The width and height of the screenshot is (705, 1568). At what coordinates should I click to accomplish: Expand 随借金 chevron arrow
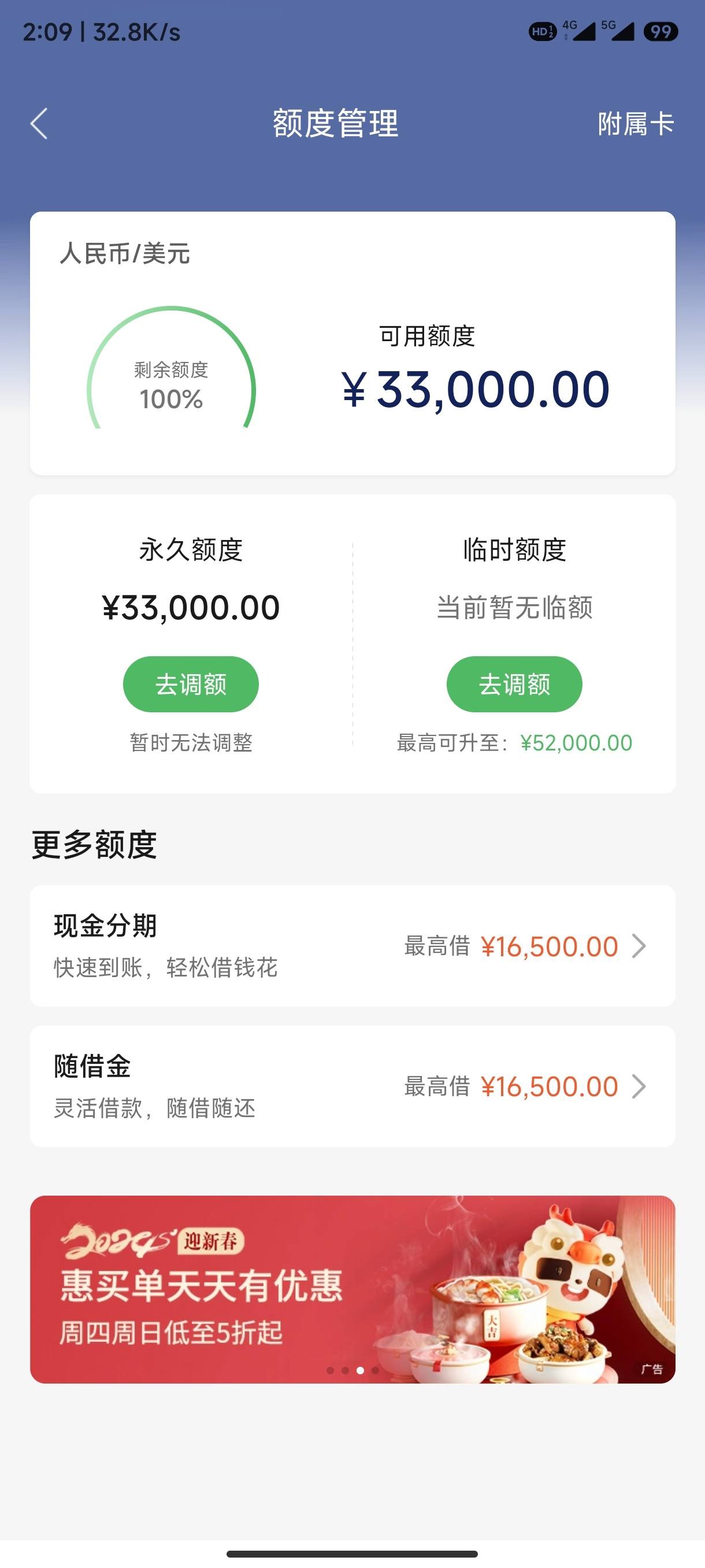tap(638, 1086)
